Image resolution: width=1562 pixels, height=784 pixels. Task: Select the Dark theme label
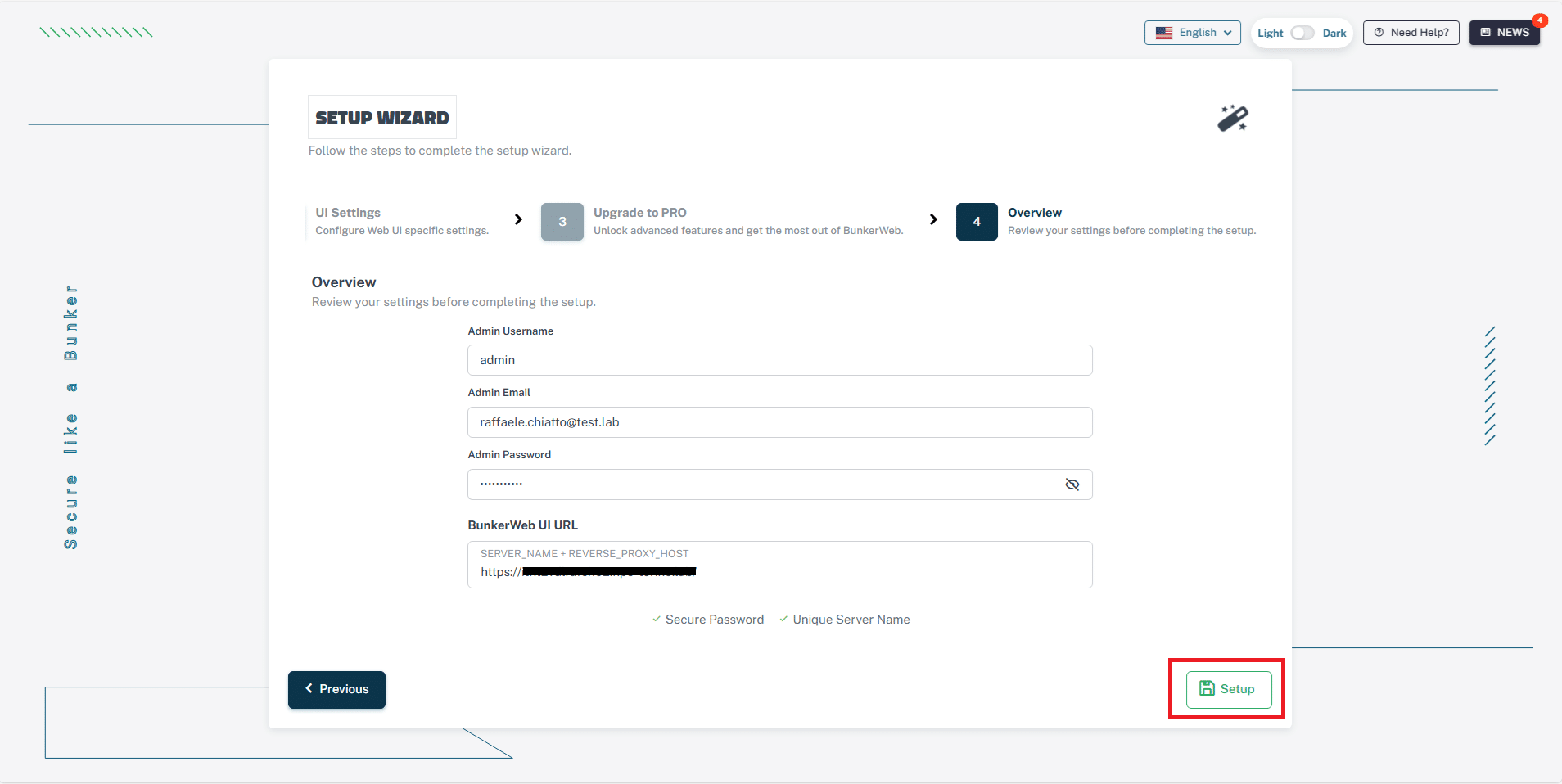tap(1334, 34)
